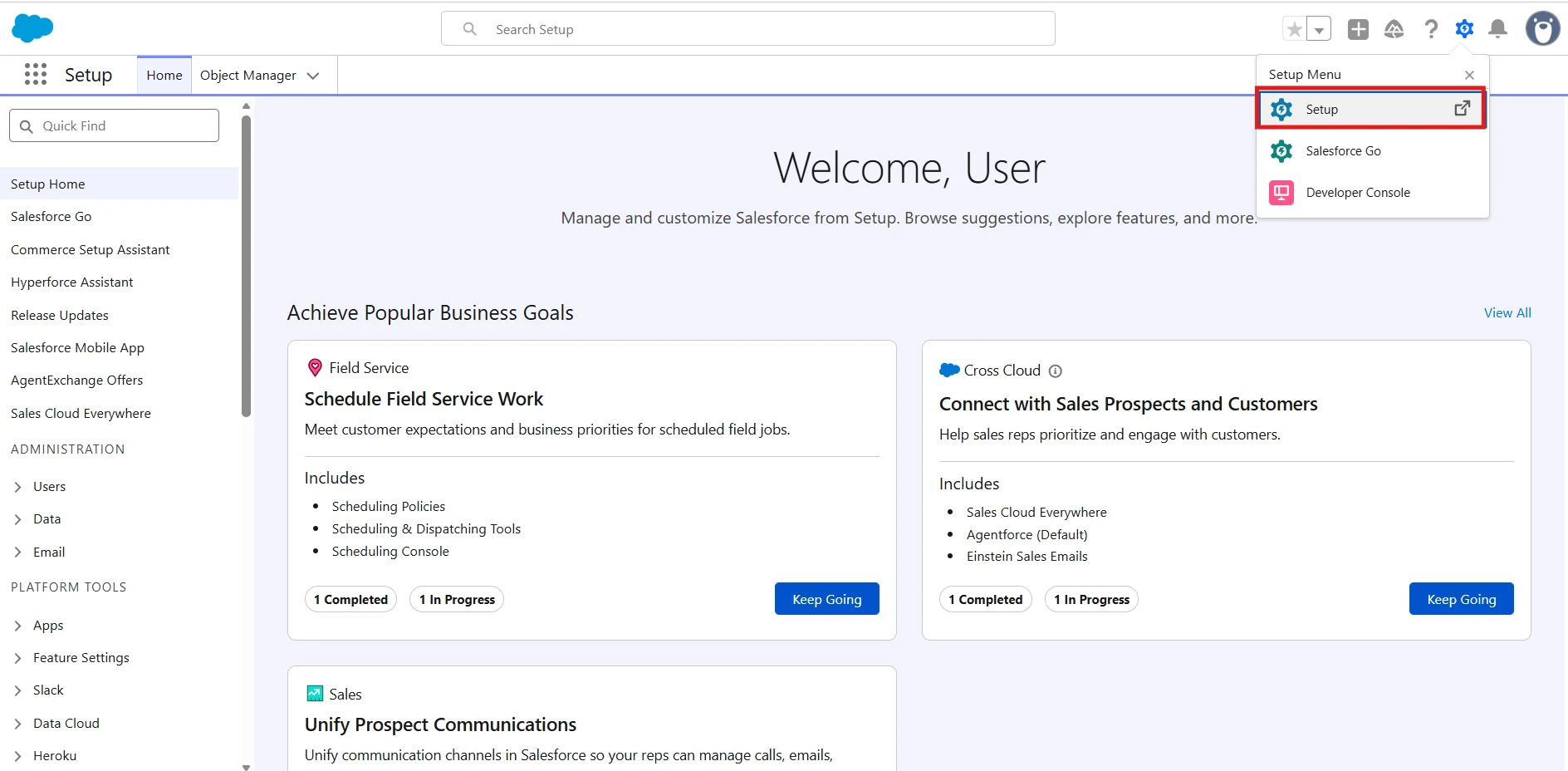Screen dimensions: 1568x771
Task: Open Developer Console from Setup Menu
Action: [1371, 193]
